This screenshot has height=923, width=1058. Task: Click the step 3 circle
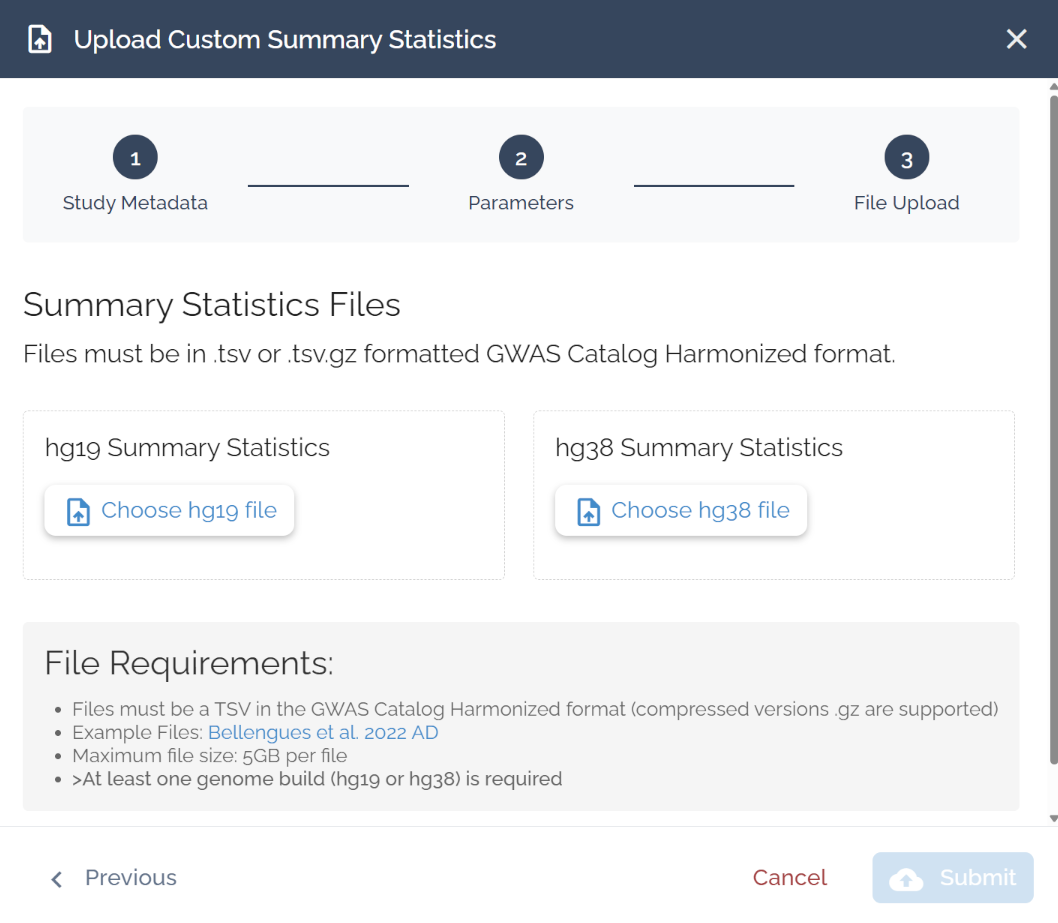pos(906,158)
